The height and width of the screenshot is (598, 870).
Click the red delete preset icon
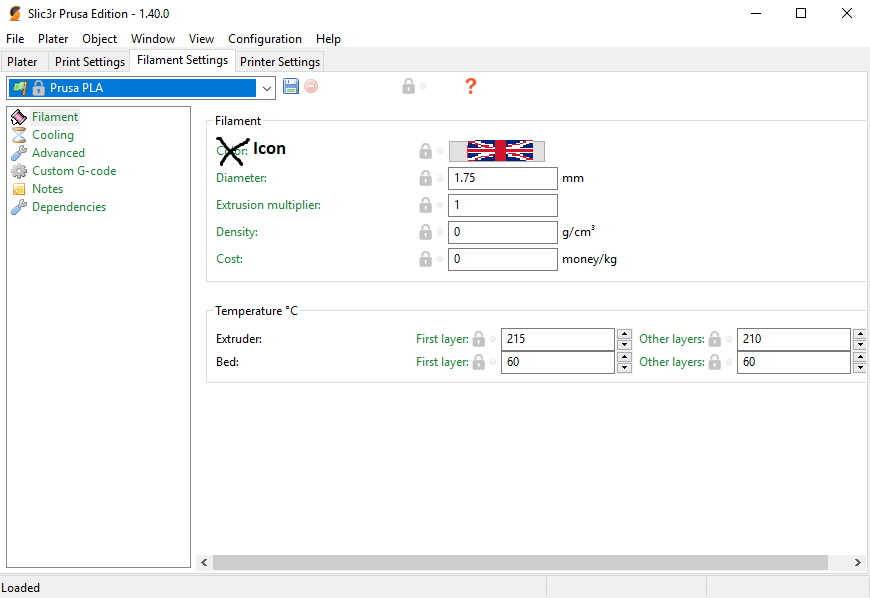(311, 86)
